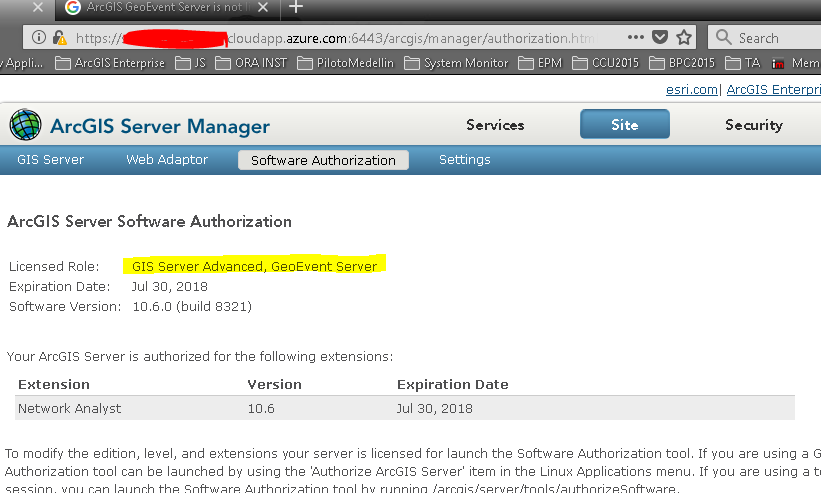Click the Network Analyst 'Jul 30, 2018' expiration cell
This screenshot has width=821, height=493.
(x=434, y=409)
